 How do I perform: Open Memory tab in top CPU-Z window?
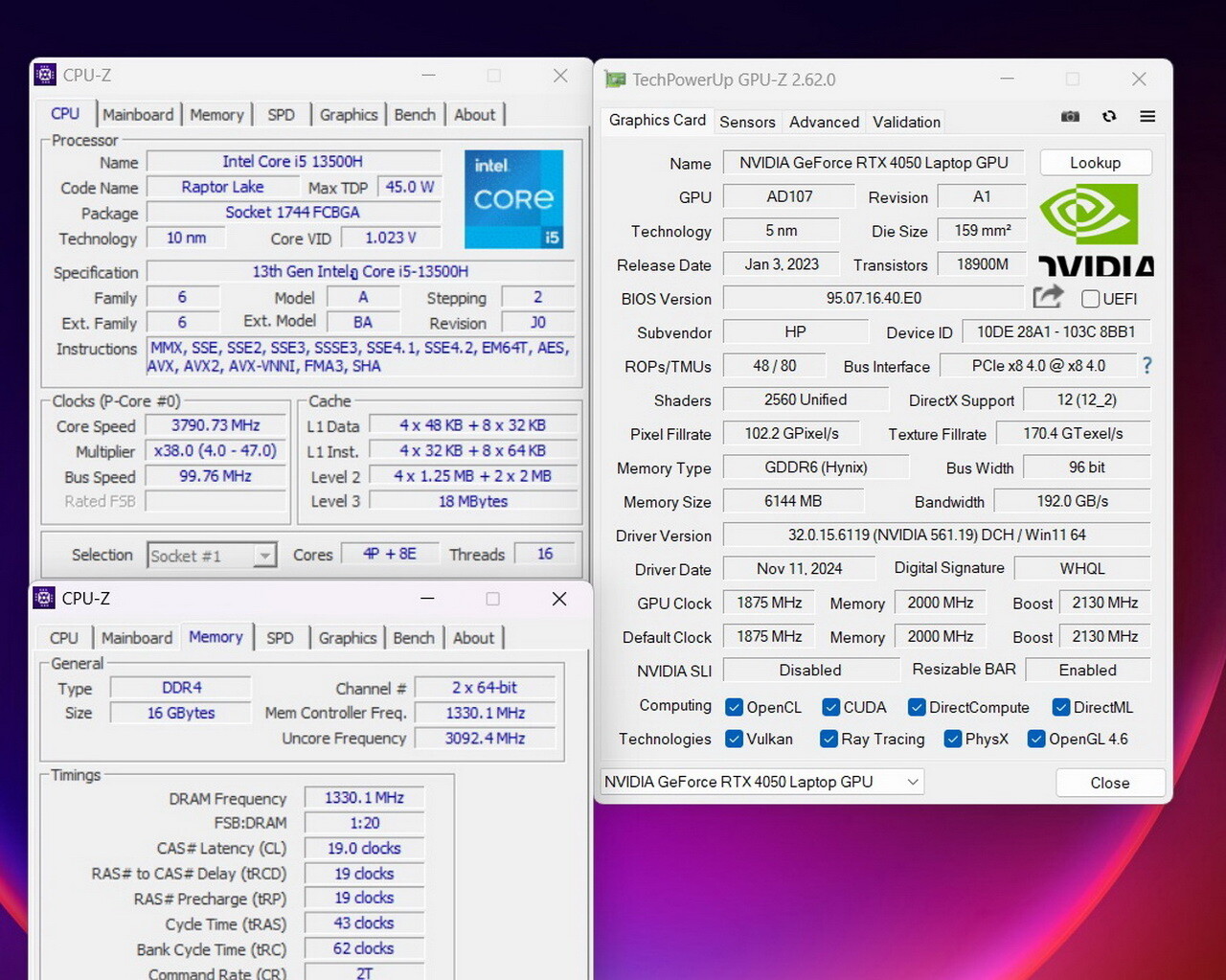[x=216, y=115]
